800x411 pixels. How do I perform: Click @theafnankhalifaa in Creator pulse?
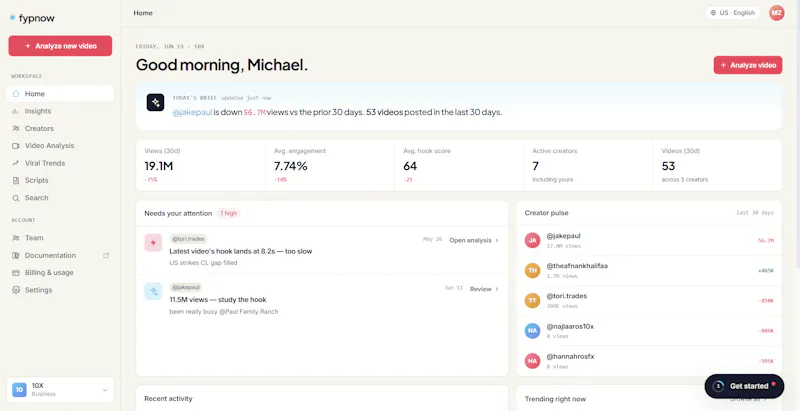577,266
